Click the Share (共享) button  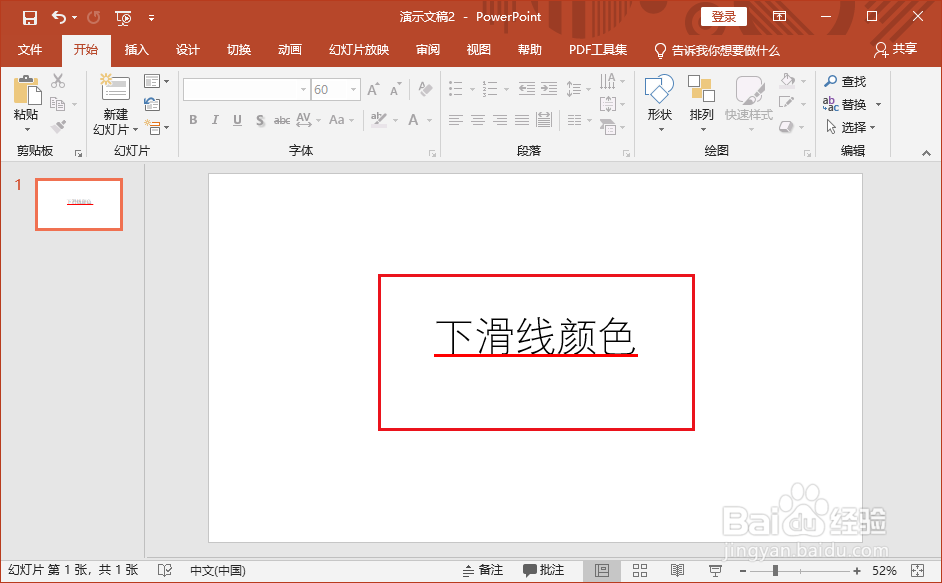[x=896, y=49]
